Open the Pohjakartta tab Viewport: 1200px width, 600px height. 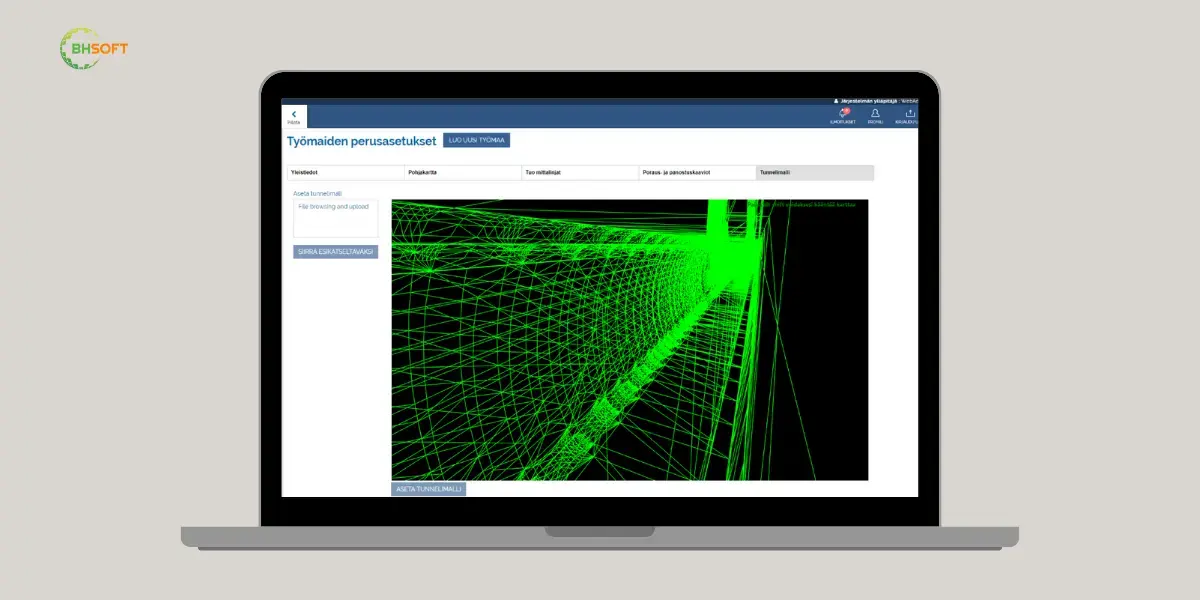(x=463, y=172)
